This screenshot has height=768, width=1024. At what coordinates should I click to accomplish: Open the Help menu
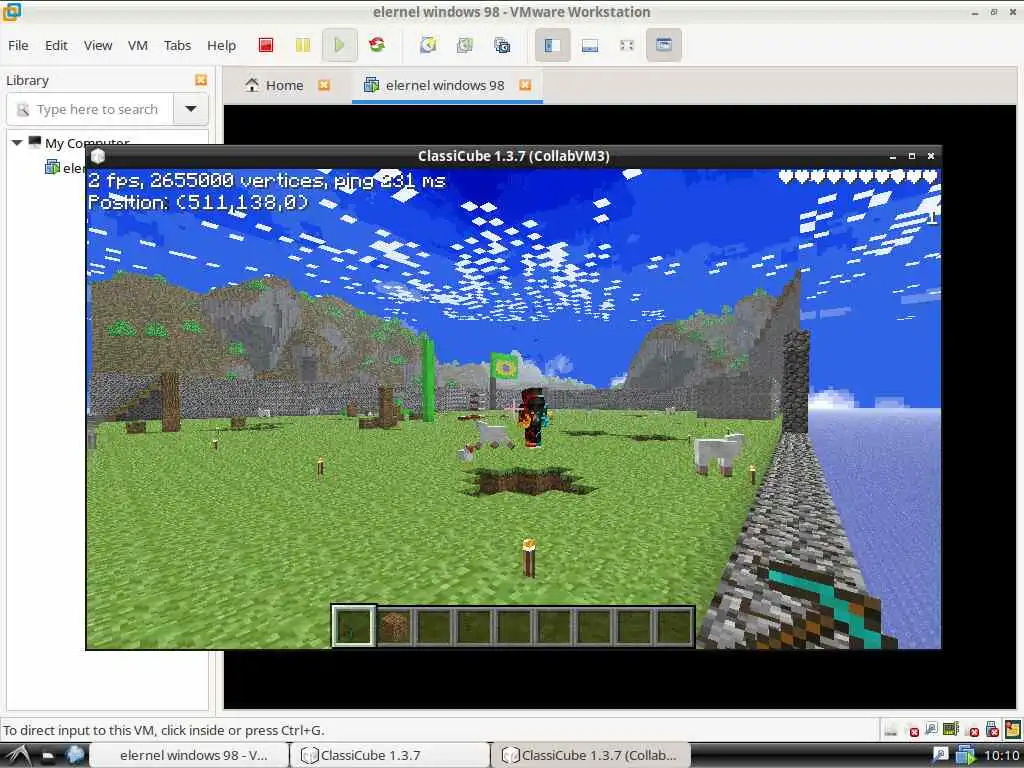(x=221, y=45)
